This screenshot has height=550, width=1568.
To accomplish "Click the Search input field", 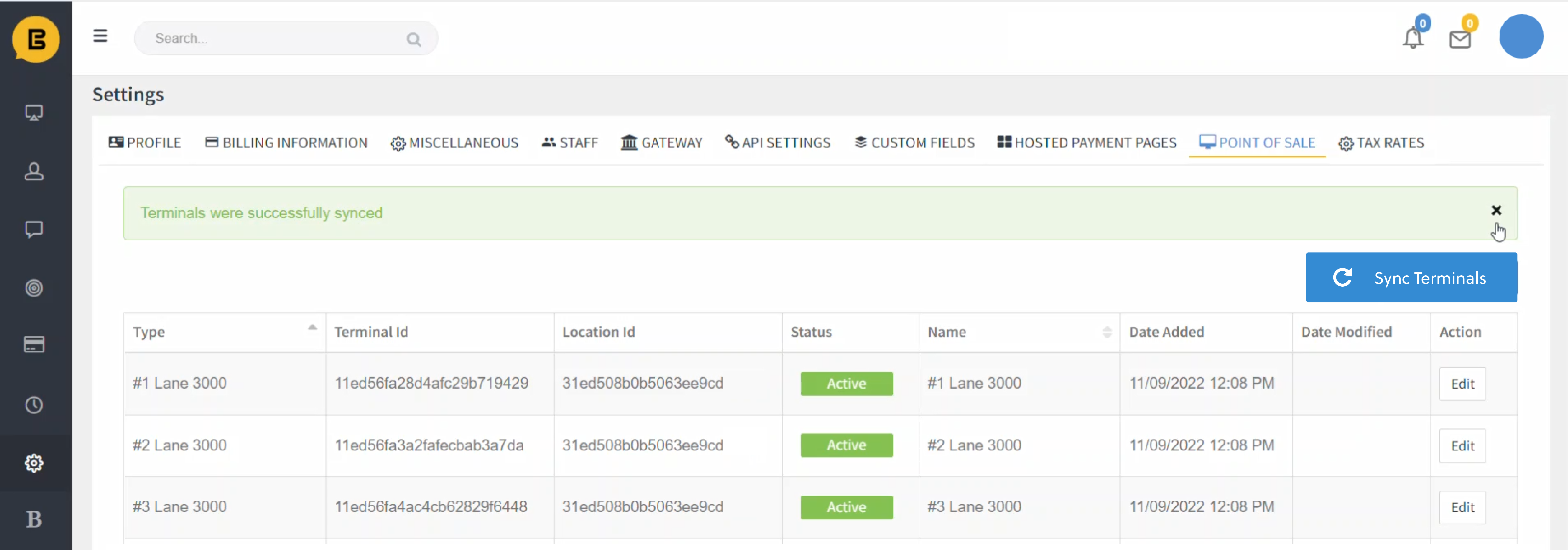I will (x=286, y=38).
